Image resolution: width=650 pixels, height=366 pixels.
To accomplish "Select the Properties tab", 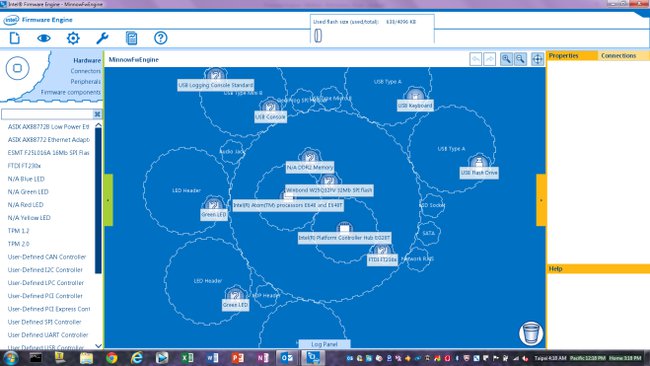I will [563, 56].
